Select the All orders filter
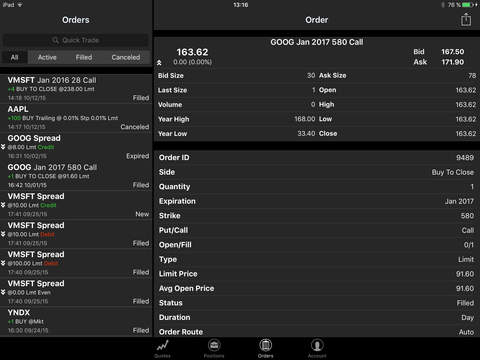480x360 pixels. [14, 57]
